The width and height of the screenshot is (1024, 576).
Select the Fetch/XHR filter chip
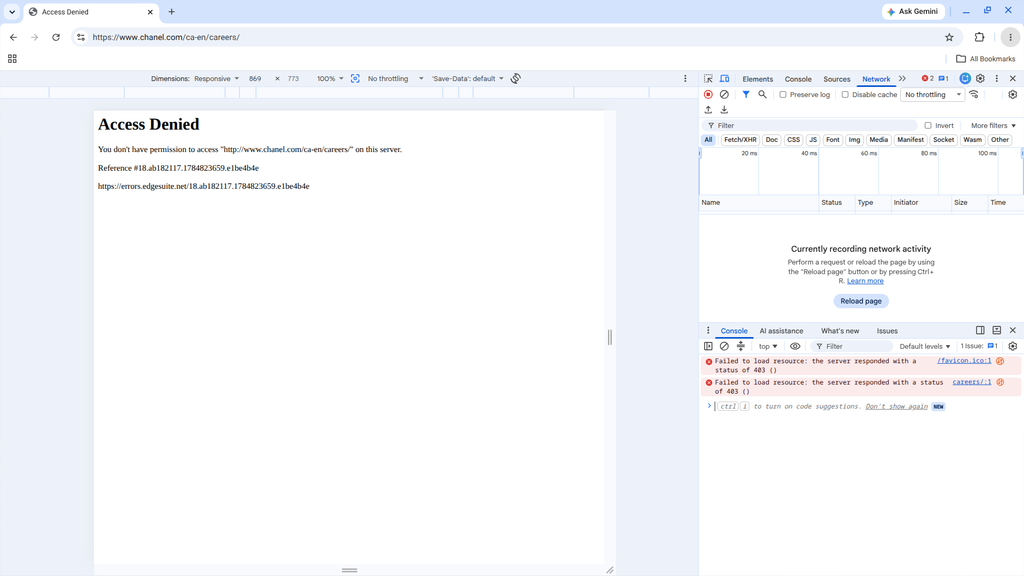[740, 140]
